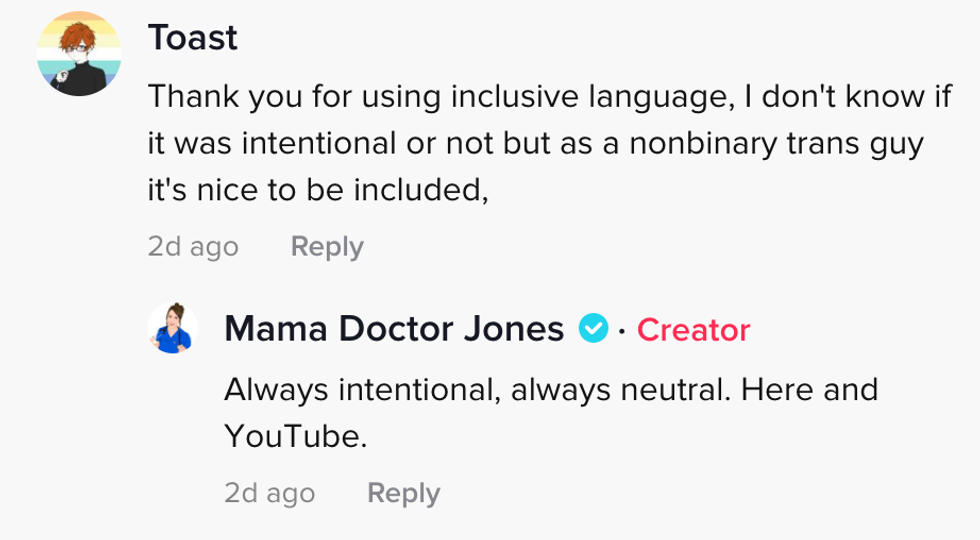Screen dimensions: 980x540
Task: Click the dot separator before Creator
Action: 621,329
